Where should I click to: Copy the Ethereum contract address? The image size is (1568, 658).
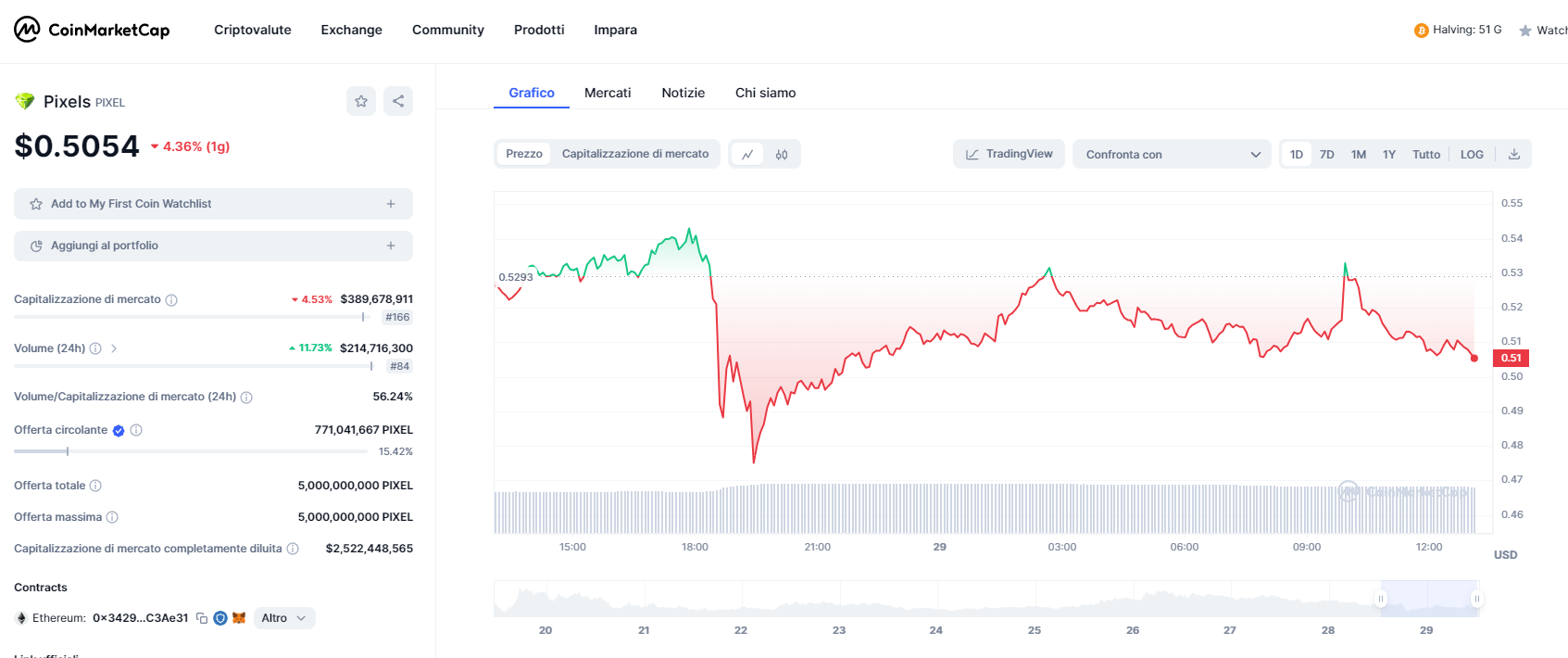tap(202, 618)
